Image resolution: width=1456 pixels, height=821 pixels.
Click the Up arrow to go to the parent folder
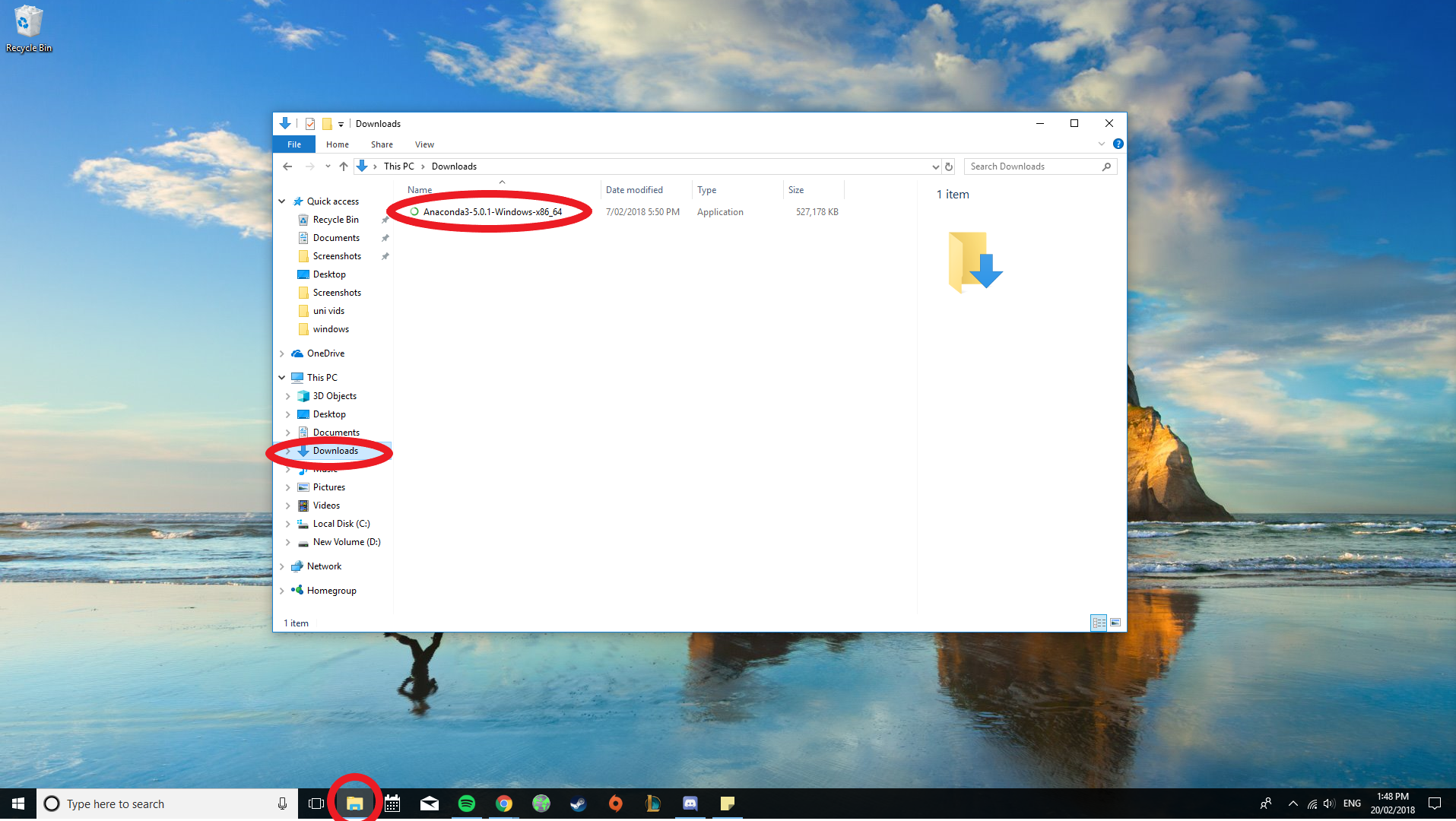tap(344, 166)
